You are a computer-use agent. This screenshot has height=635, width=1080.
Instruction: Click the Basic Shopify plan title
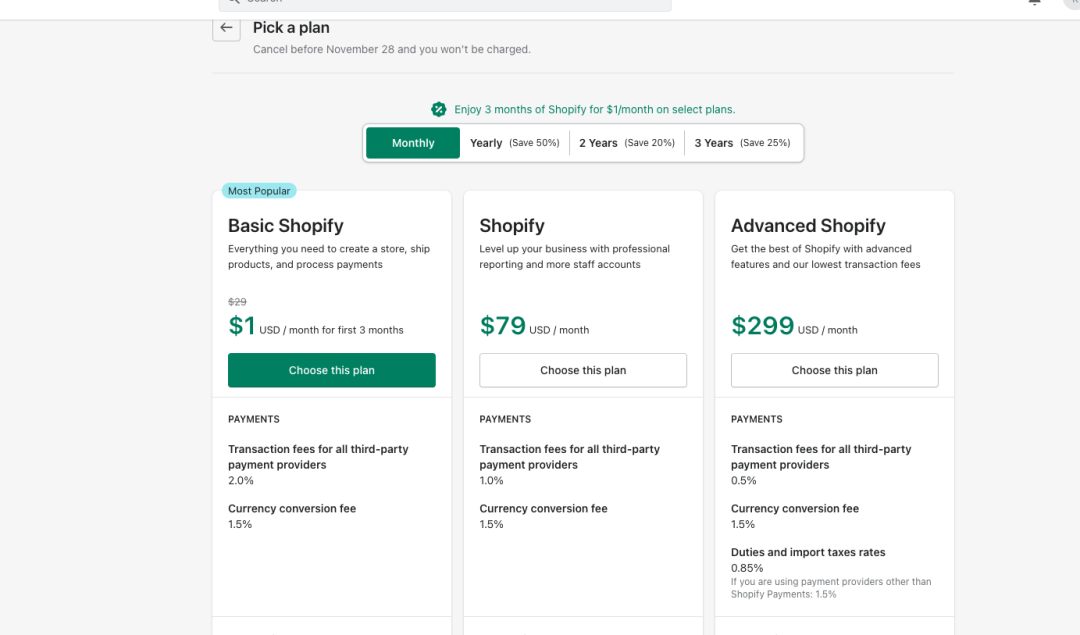[286, 226]
